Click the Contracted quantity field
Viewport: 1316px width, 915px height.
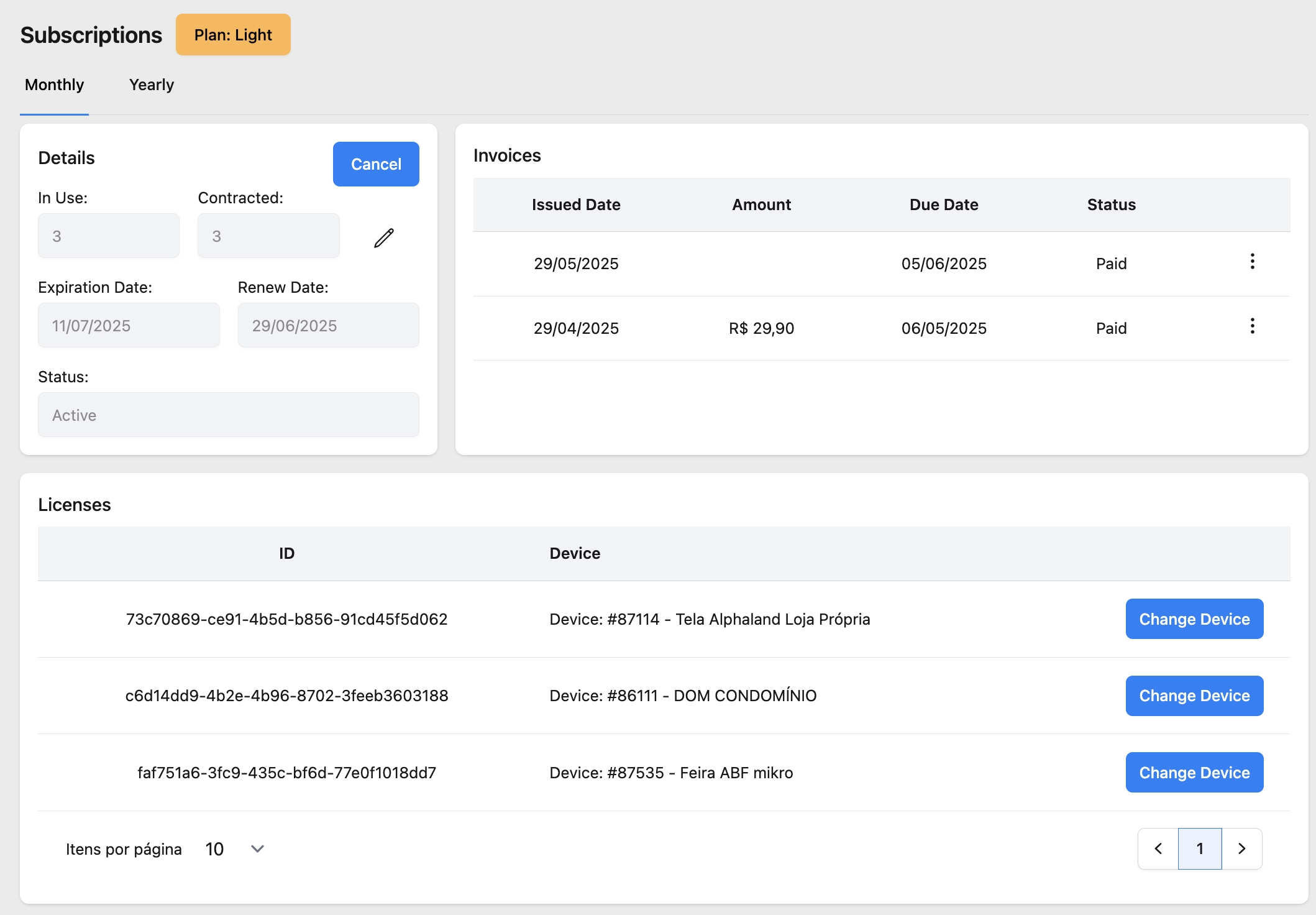point(268,236)
